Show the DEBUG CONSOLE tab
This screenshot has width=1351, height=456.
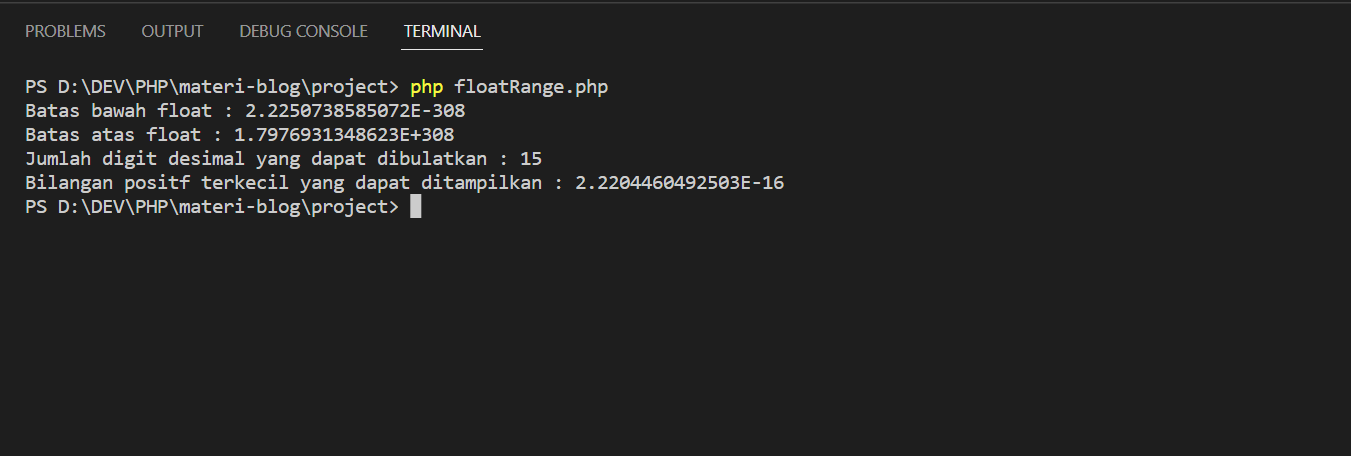pos(303,31)
